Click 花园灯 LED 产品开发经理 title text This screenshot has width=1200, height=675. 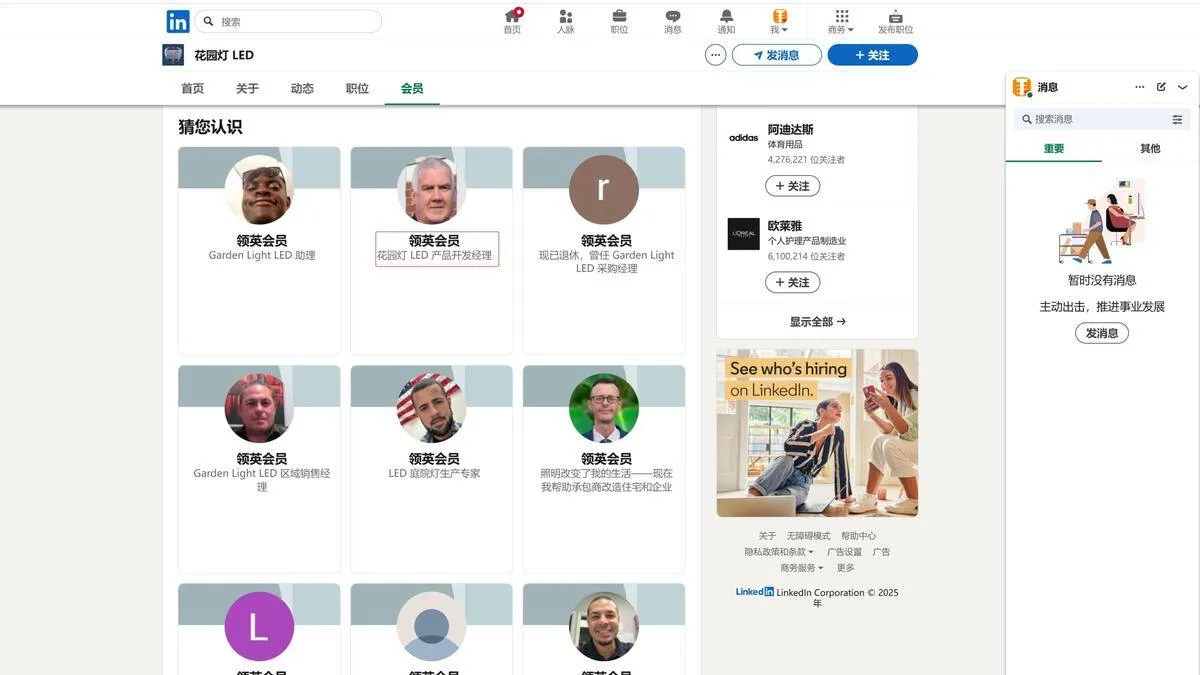point(435,256)
